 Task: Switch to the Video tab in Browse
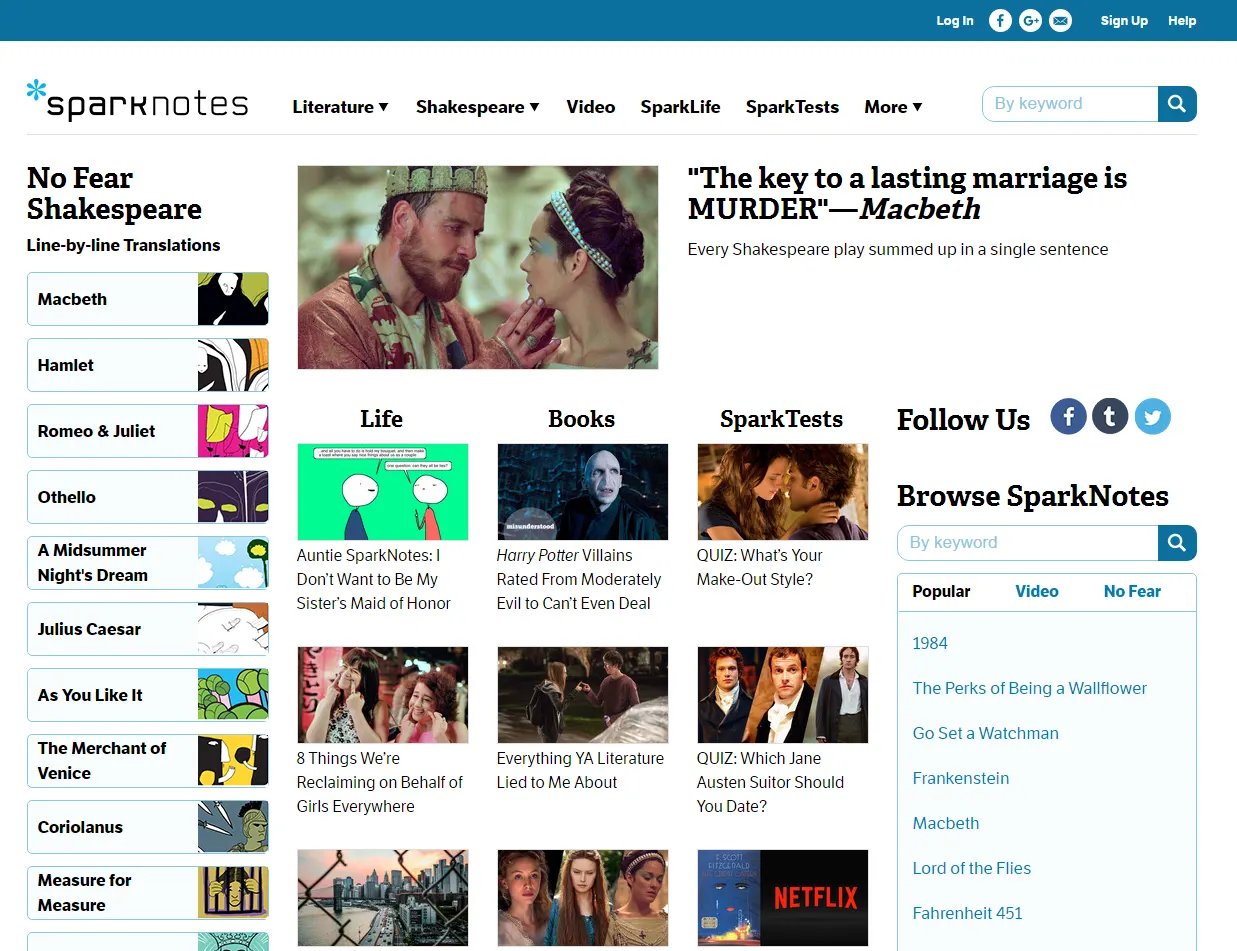(x=1036, y=591)
